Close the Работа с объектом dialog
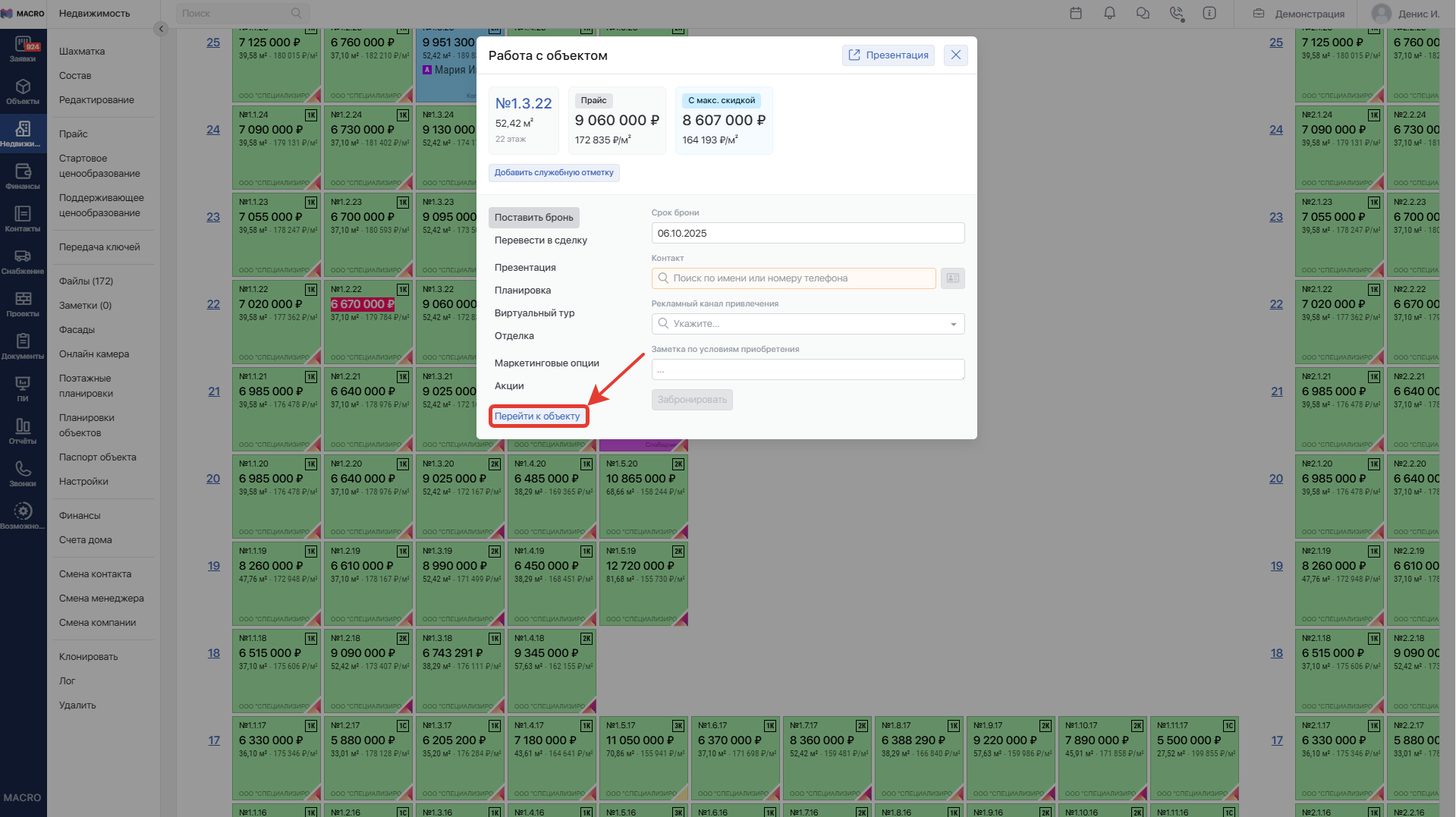Viewport: 1456px width, 817px height. click(955, 55)
